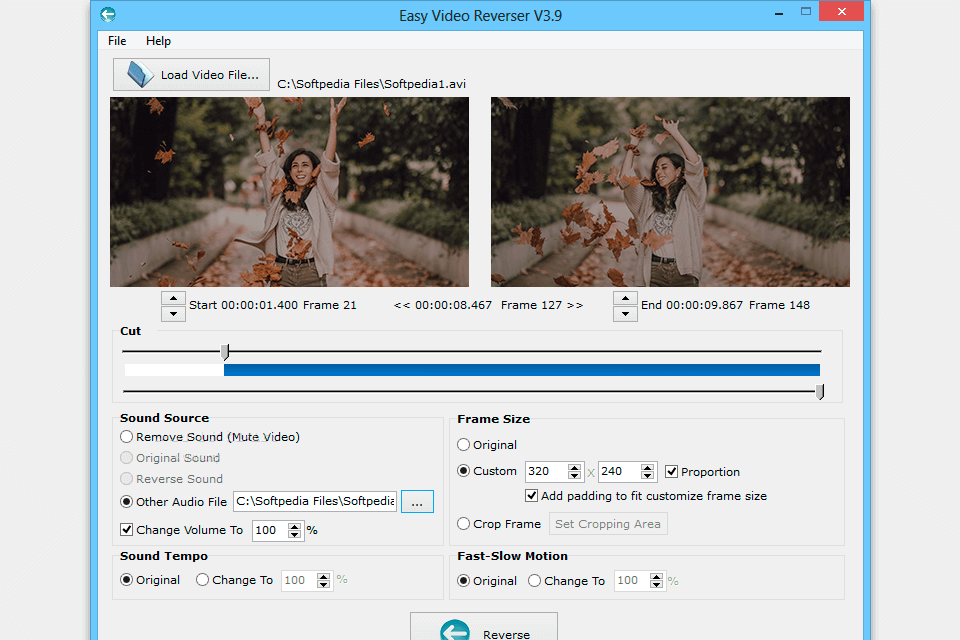Select Original under Frame Size
Screen dimensions: 960x640
487,445
